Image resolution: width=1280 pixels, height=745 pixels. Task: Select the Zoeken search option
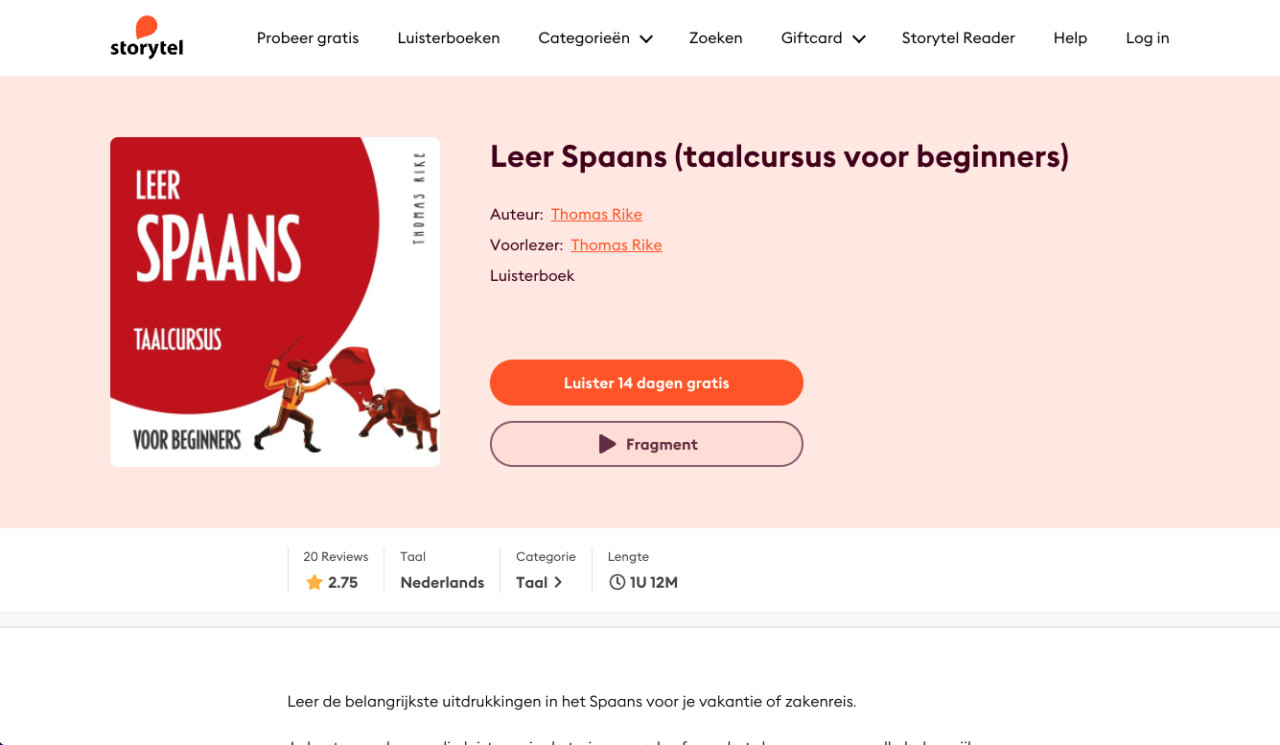(x=715, y=38)
